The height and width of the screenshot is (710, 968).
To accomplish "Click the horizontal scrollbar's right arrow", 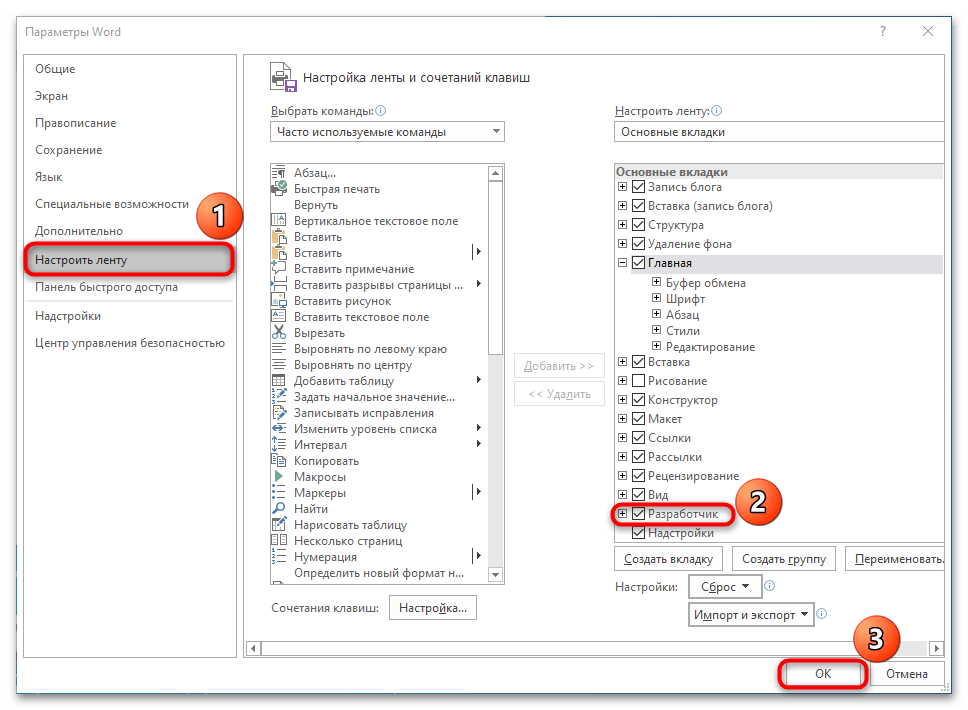I will pyautogui.click(x=936, y=648).
